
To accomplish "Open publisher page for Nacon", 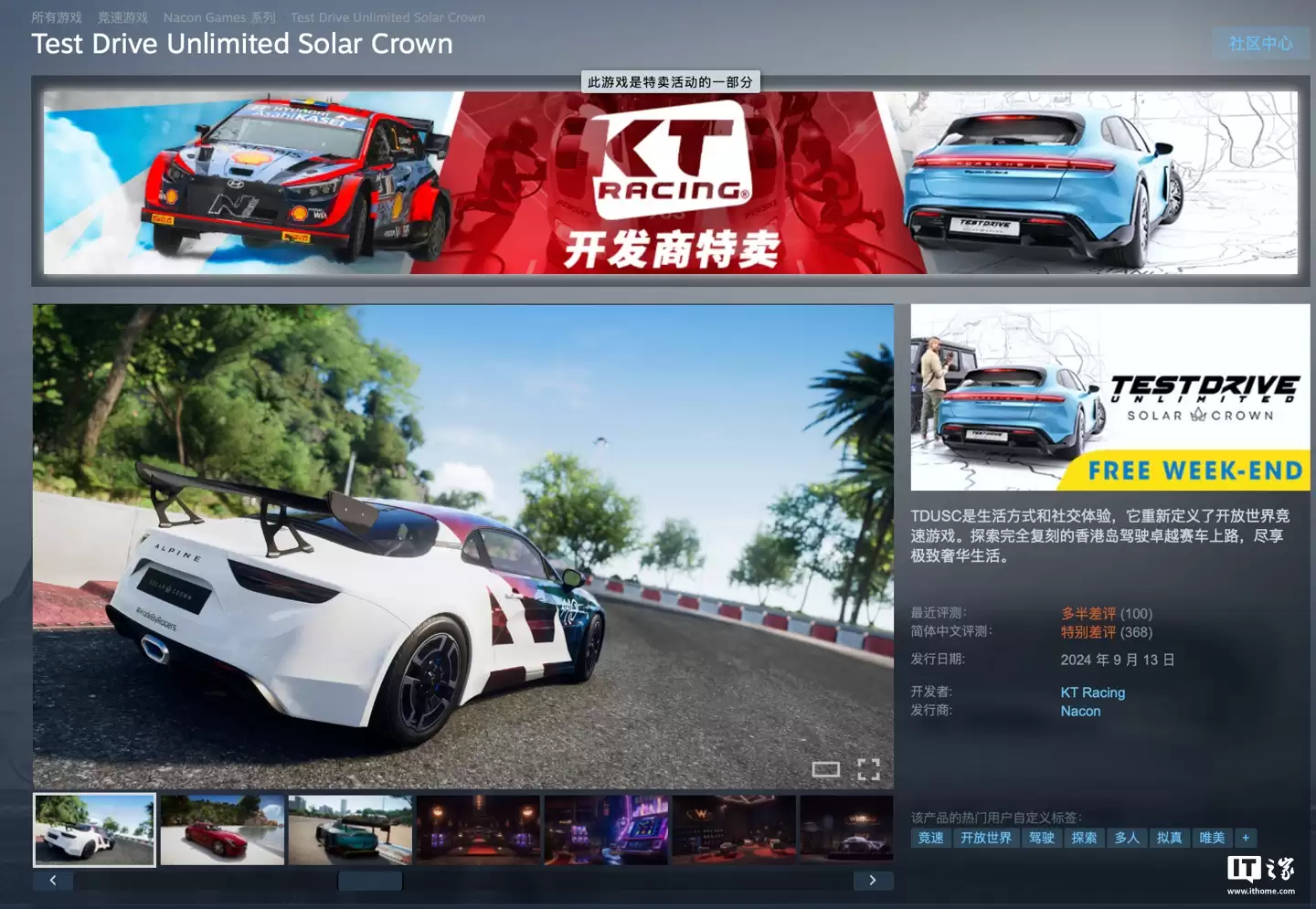I will [1080, 711].
